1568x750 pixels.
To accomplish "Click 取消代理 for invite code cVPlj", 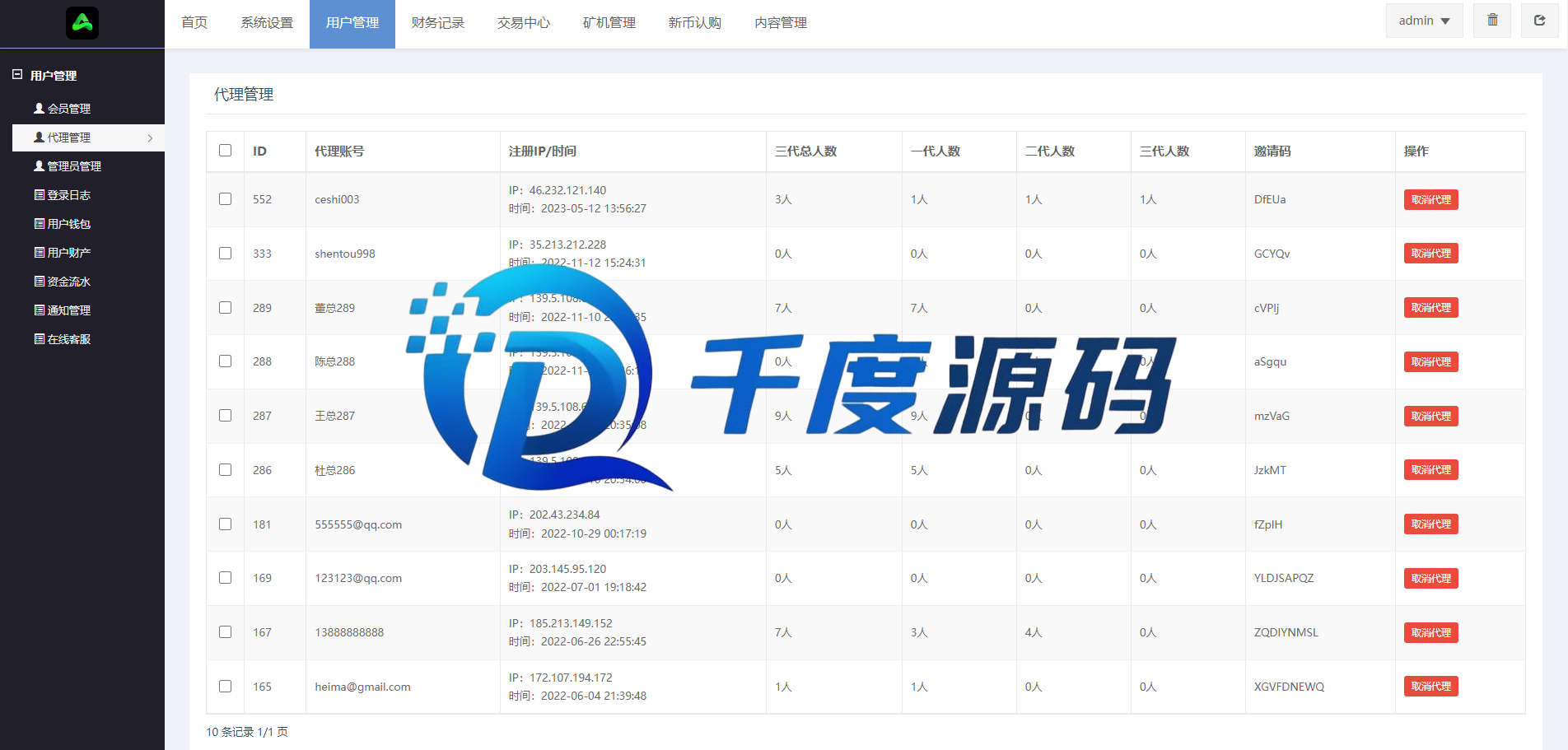I will [x=1431, y=308].
